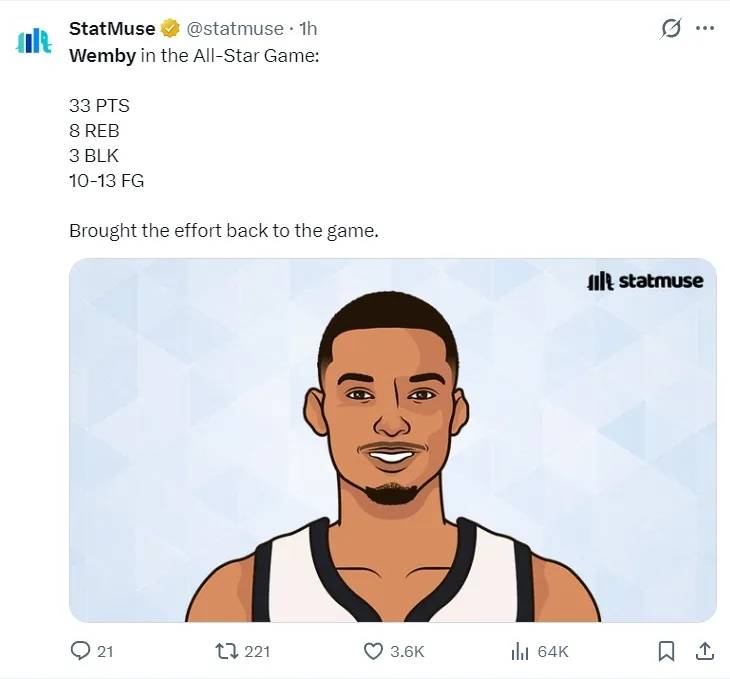The image size is (730, 679).
Task: Click the reply count 21
Action: coord(105,651)
